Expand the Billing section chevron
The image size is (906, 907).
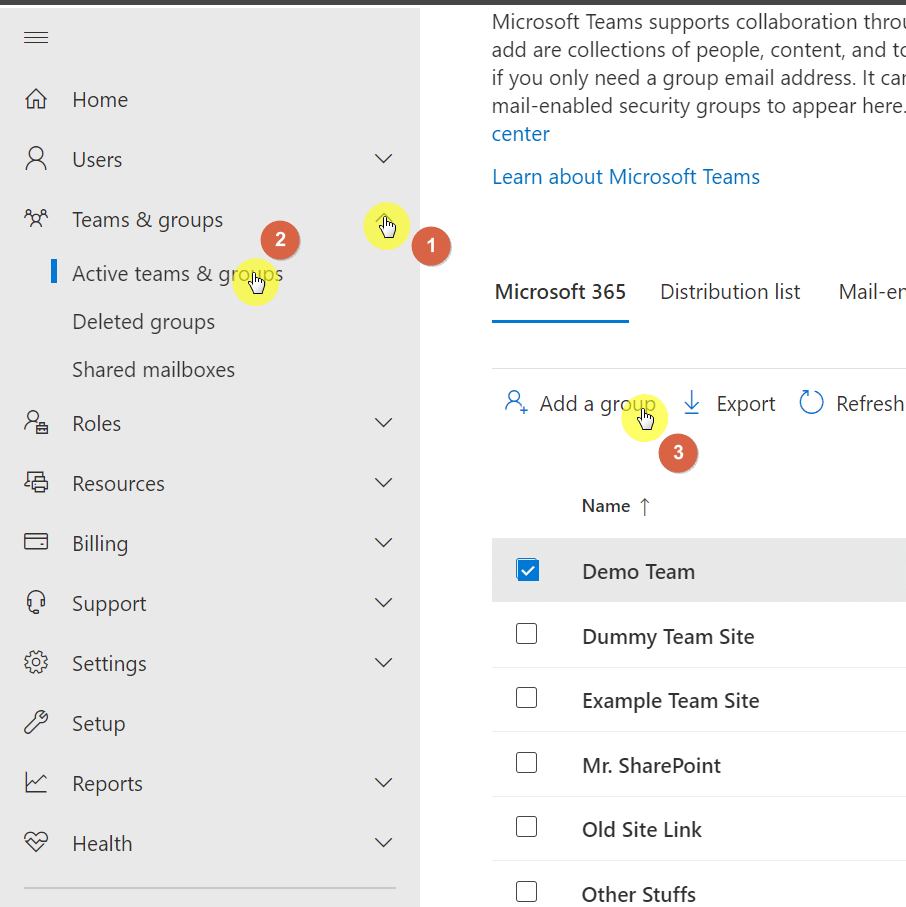(384, 543)
